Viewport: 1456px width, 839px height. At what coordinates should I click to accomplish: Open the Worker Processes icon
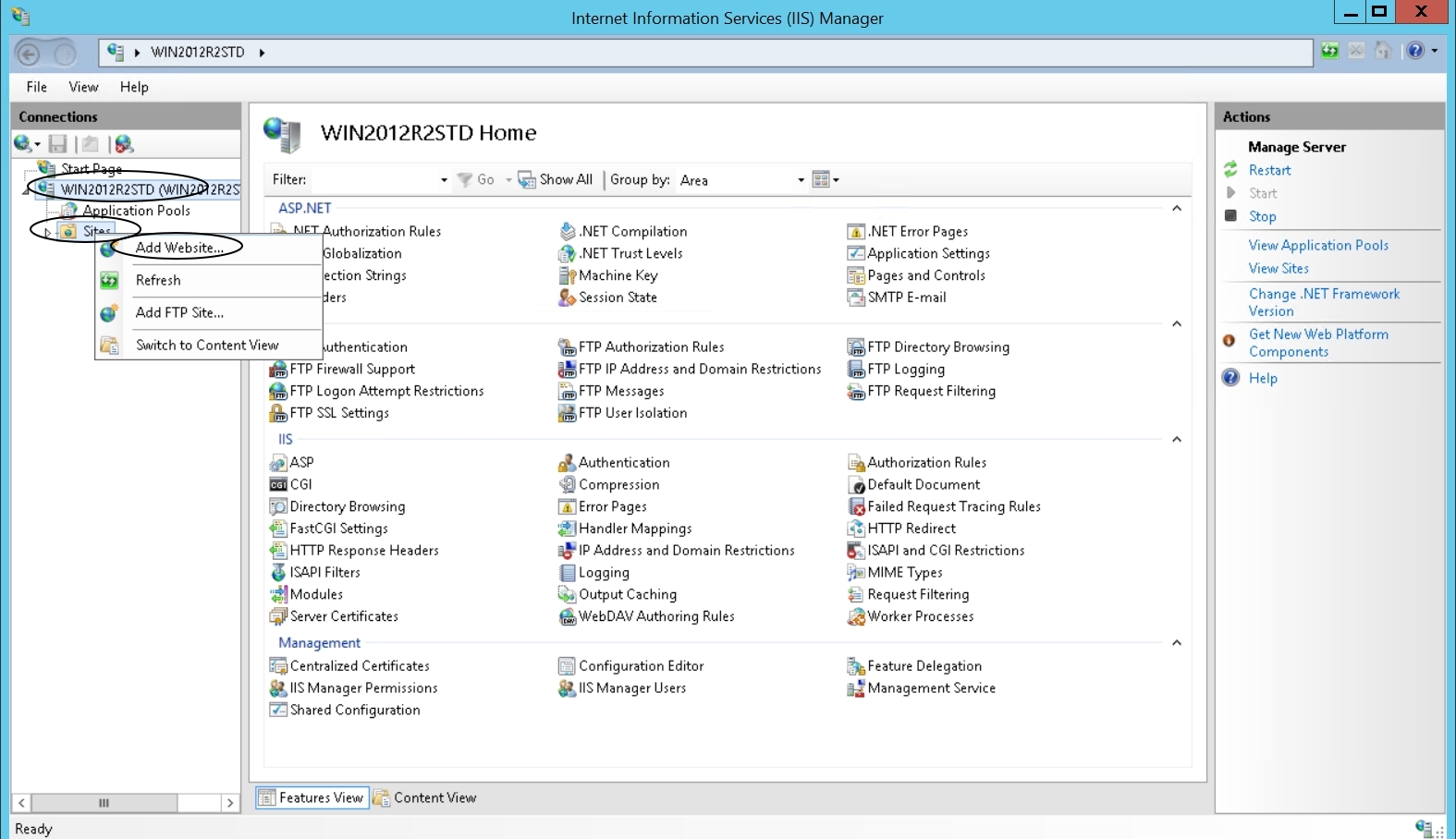[x=856, y=616]
